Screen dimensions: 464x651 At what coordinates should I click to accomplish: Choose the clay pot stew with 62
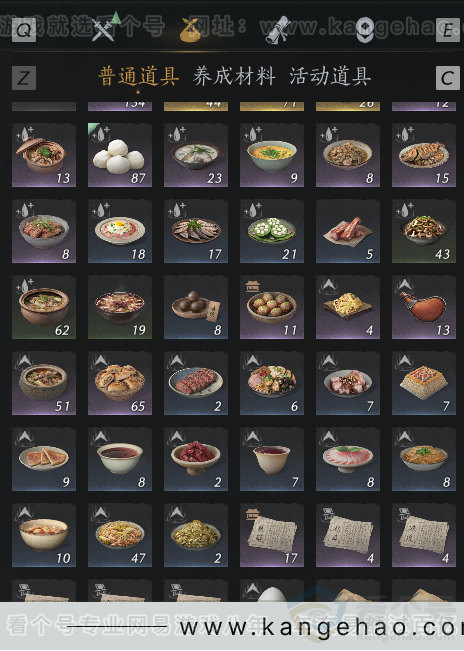(44, 307)
